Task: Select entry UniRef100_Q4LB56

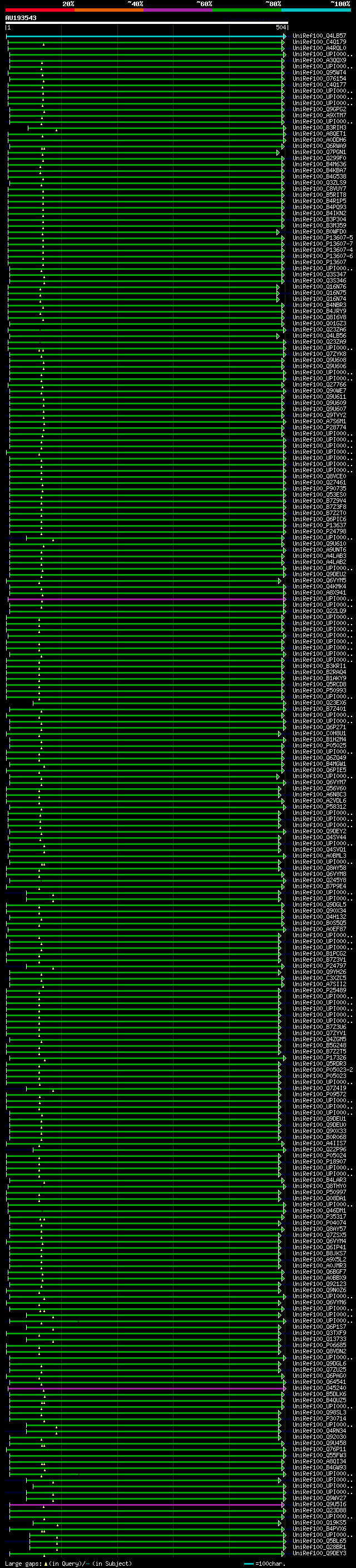Action: pos(319,336)
